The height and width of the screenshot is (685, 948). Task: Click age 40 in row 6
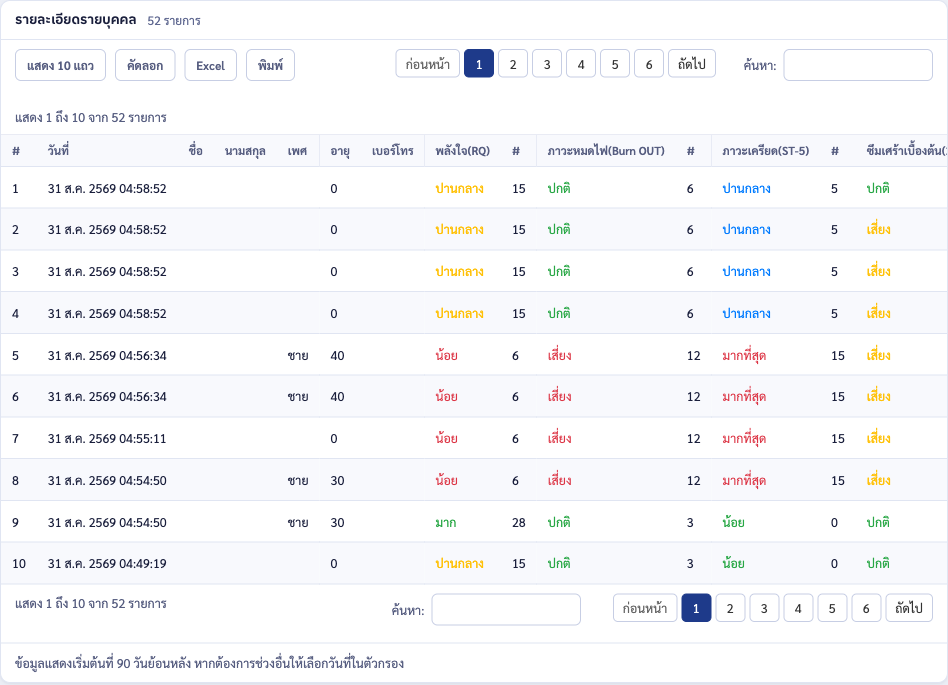(337, 397)
